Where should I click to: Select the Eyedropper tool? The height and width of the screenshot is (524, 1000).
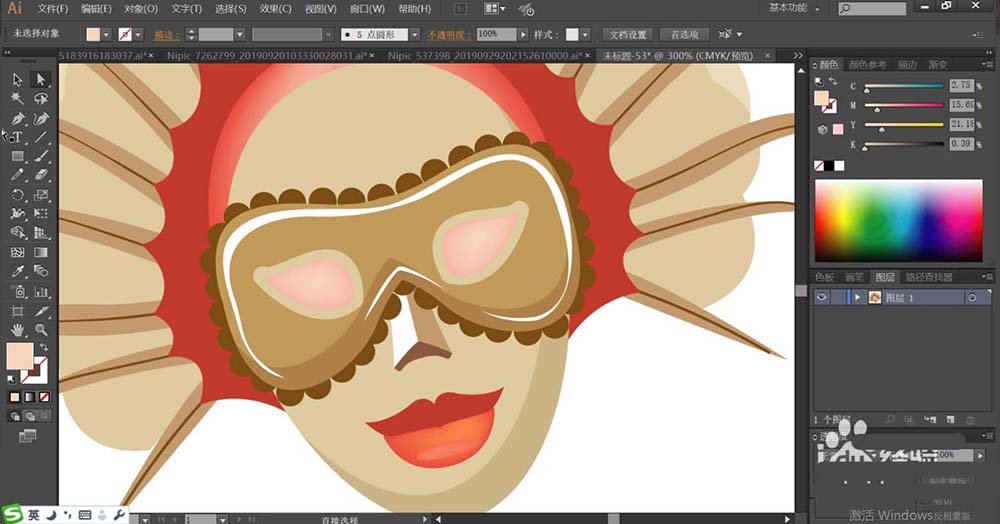click(18, 272)
